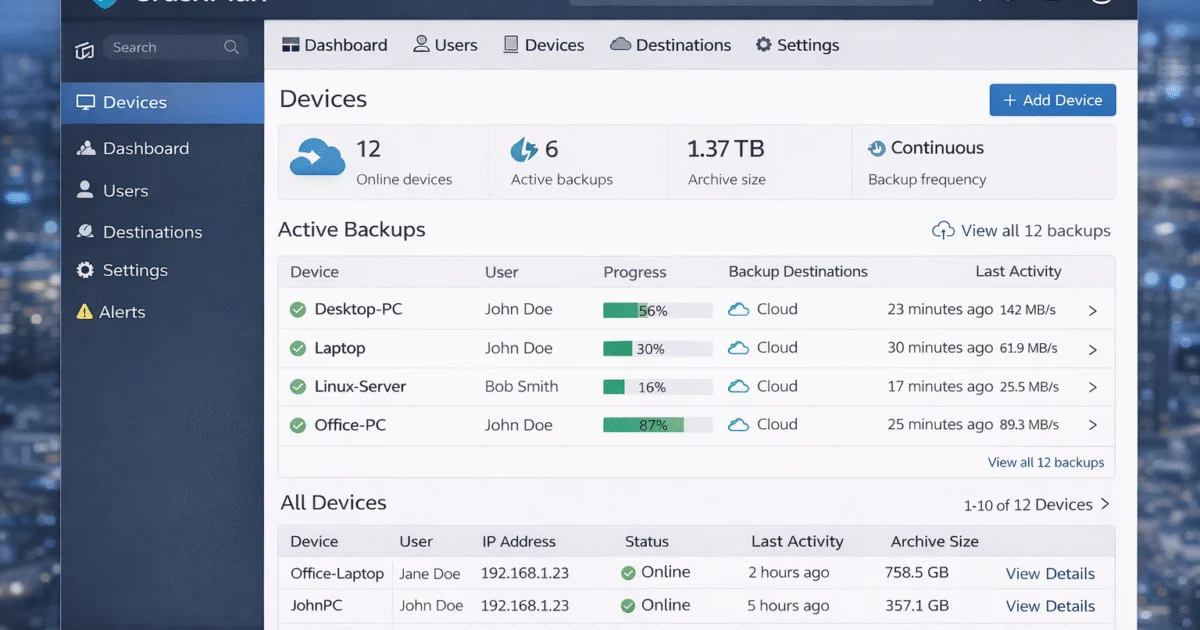The width and height of the screenshot is (1200, 630).
Task: Expand the Desktop-PC row chevron
Action: (x=1093, y=311)
